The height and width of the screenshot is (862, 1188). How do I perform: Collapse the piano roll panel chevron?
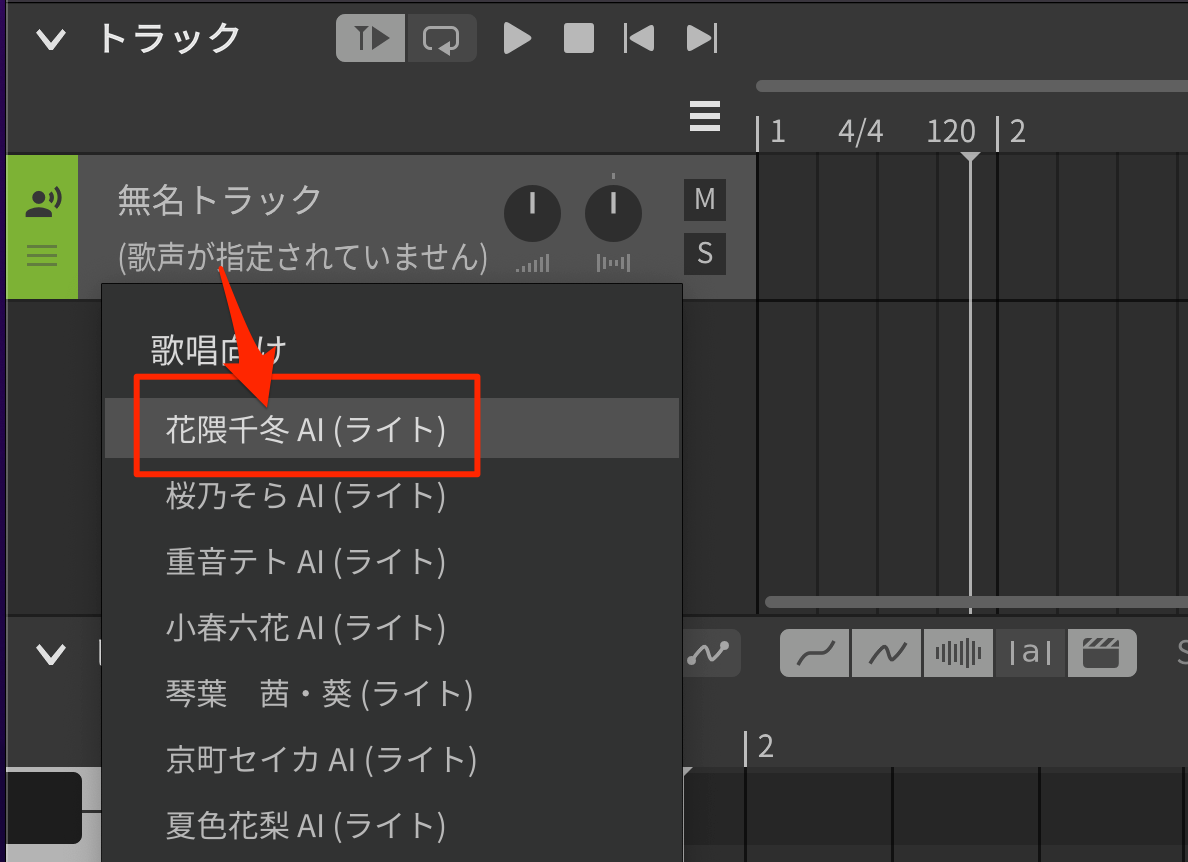pyautogui.click(x=51, y=653)
